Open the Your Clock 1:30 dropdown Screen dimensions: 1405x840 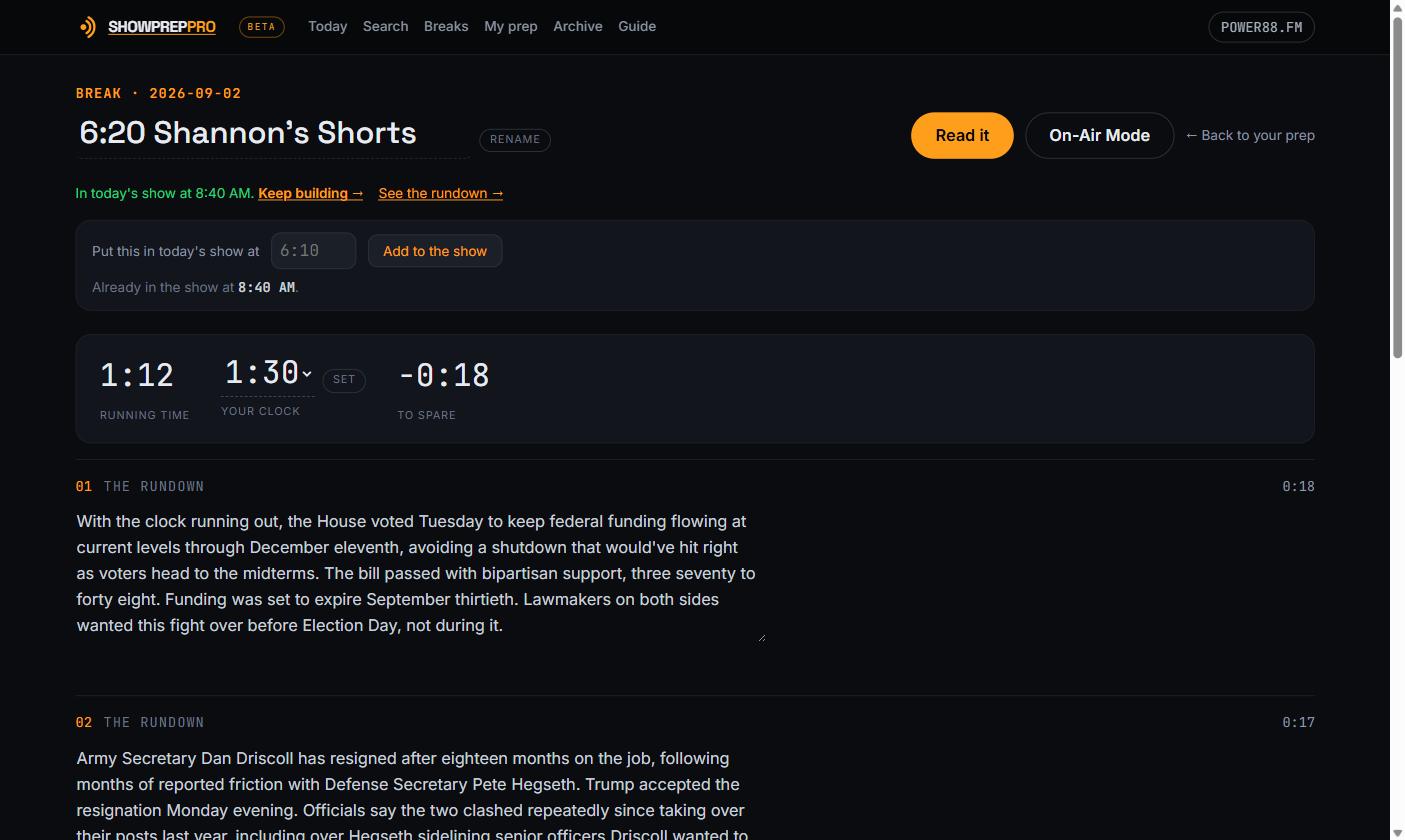coord(268,374)
